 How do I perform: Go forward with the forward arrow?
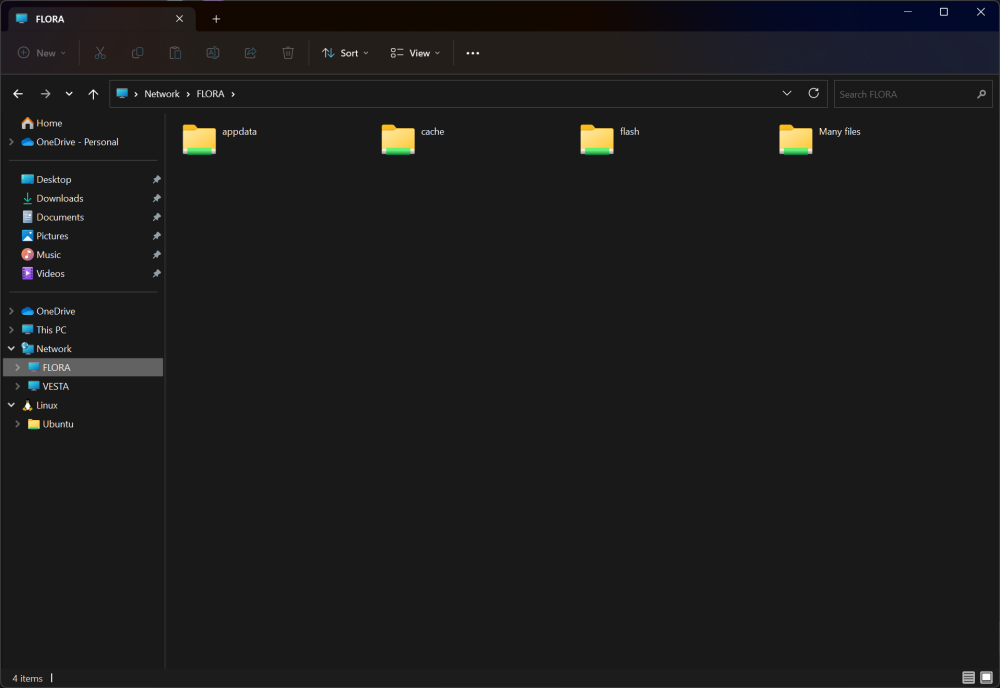coord(45,94)
